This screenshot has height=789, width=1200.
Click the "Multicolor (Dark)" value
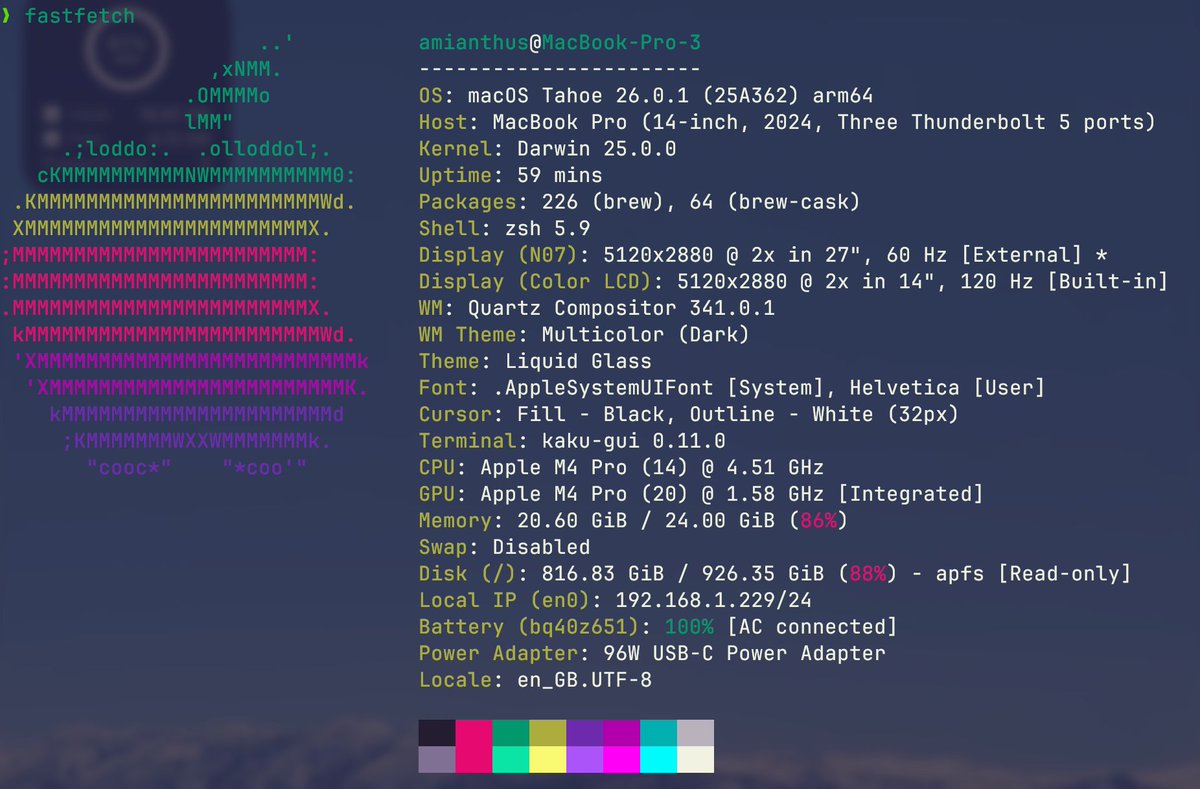[646, 334]
